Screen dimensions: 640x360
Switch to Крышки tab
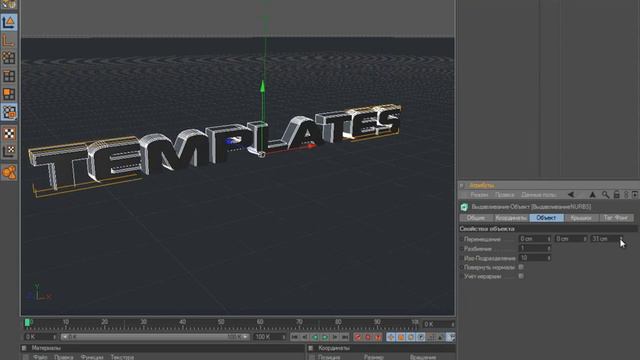click(581, 218)
